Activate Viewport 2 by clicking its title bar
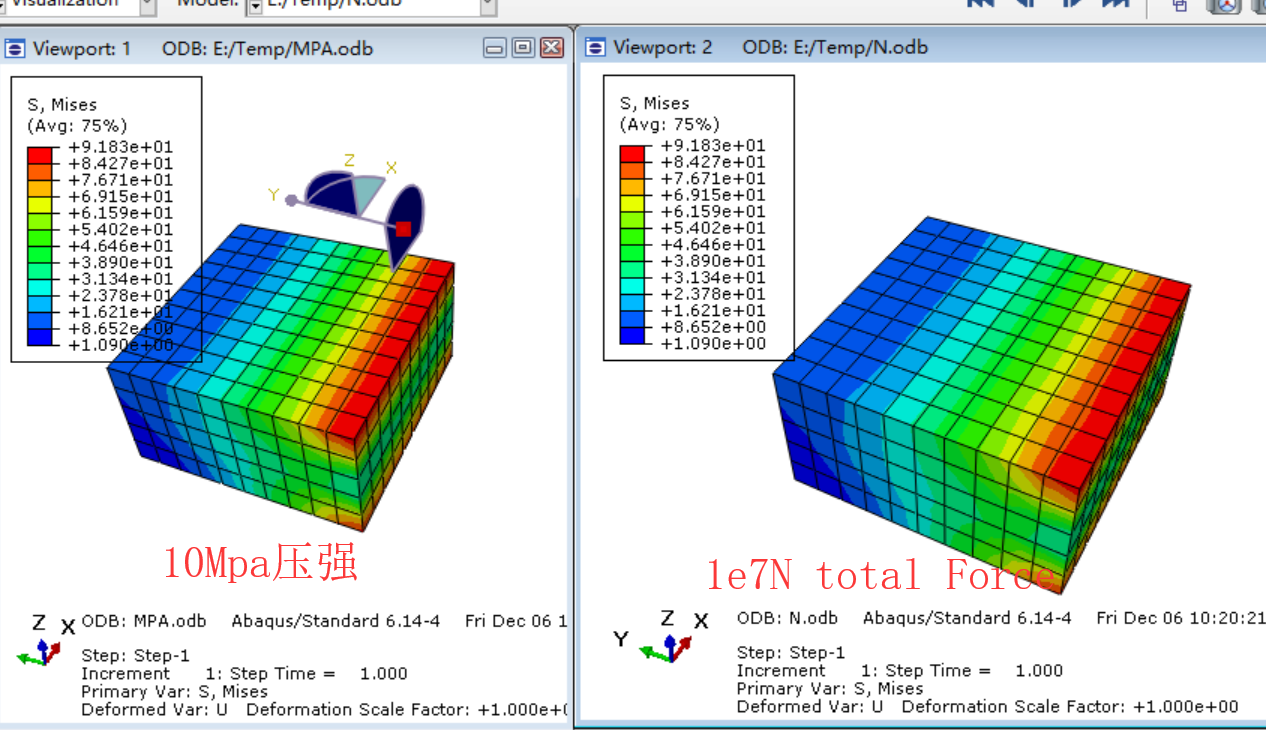This screenshot has height=730, width=1266. 800,46
